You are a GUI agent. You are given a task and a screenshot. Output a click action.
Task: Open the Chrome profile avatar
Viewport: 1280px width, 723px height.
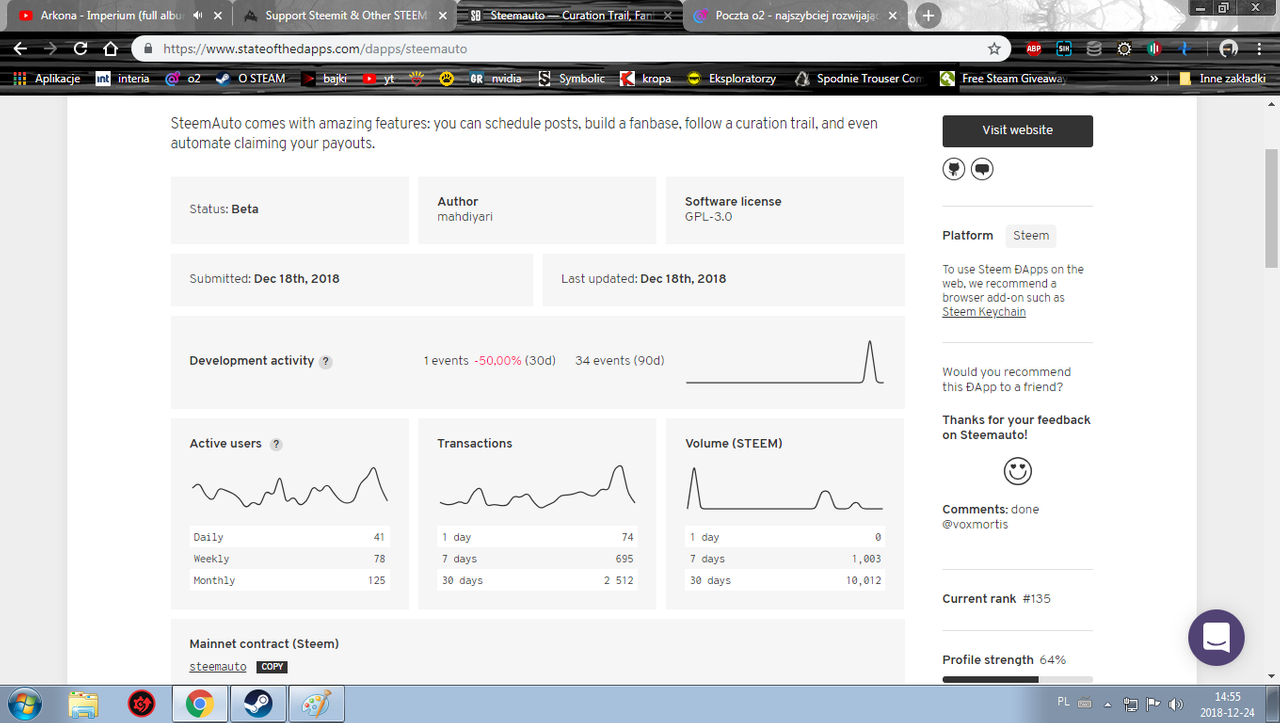(x=1228, y=48)
